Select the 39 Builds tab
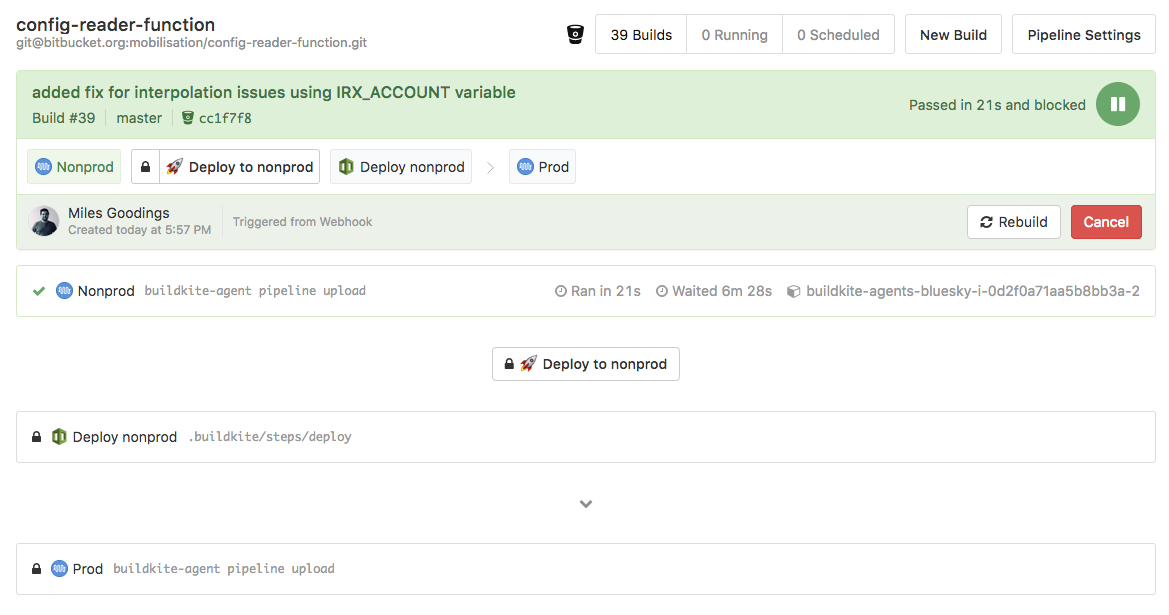This screenshot has width=1169, height=615. (640, 33)
